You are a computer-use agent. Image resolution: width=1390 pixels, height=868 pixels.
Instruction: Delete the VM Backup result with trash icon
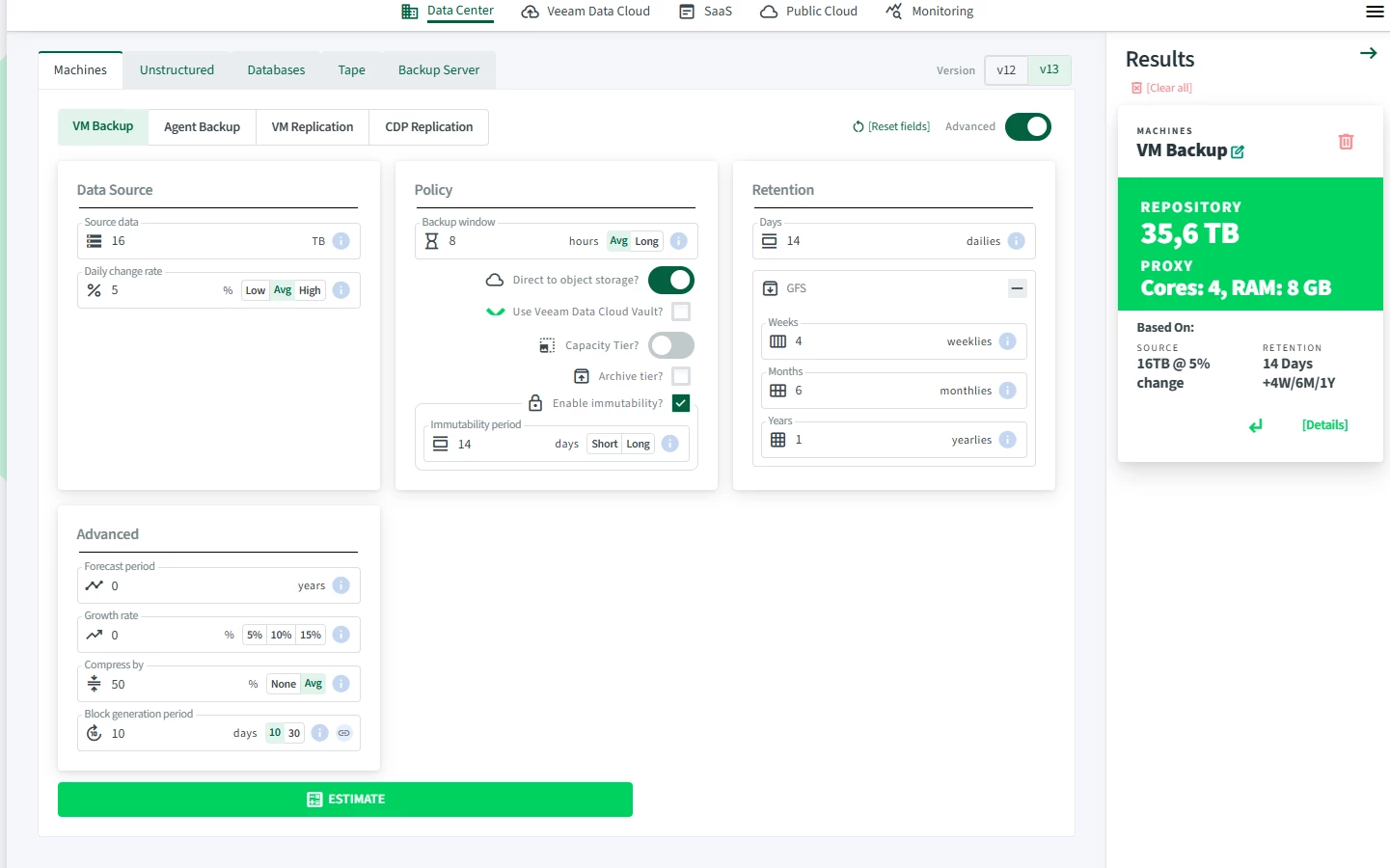pos(1347,142)
